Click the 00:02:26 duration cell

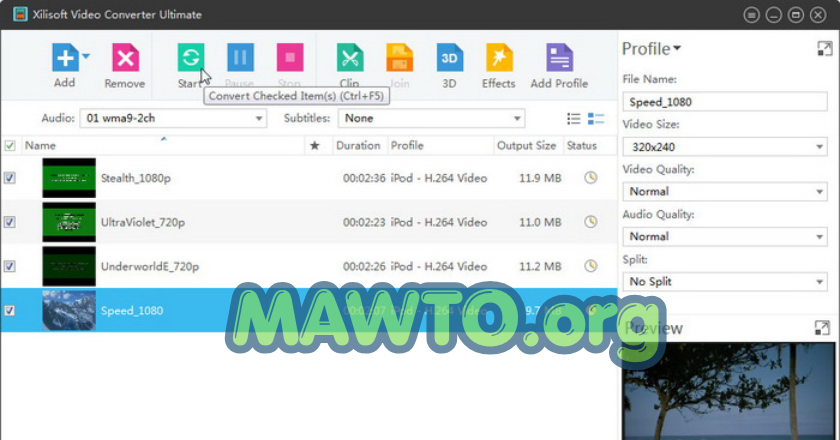click(x=364, y=266)
